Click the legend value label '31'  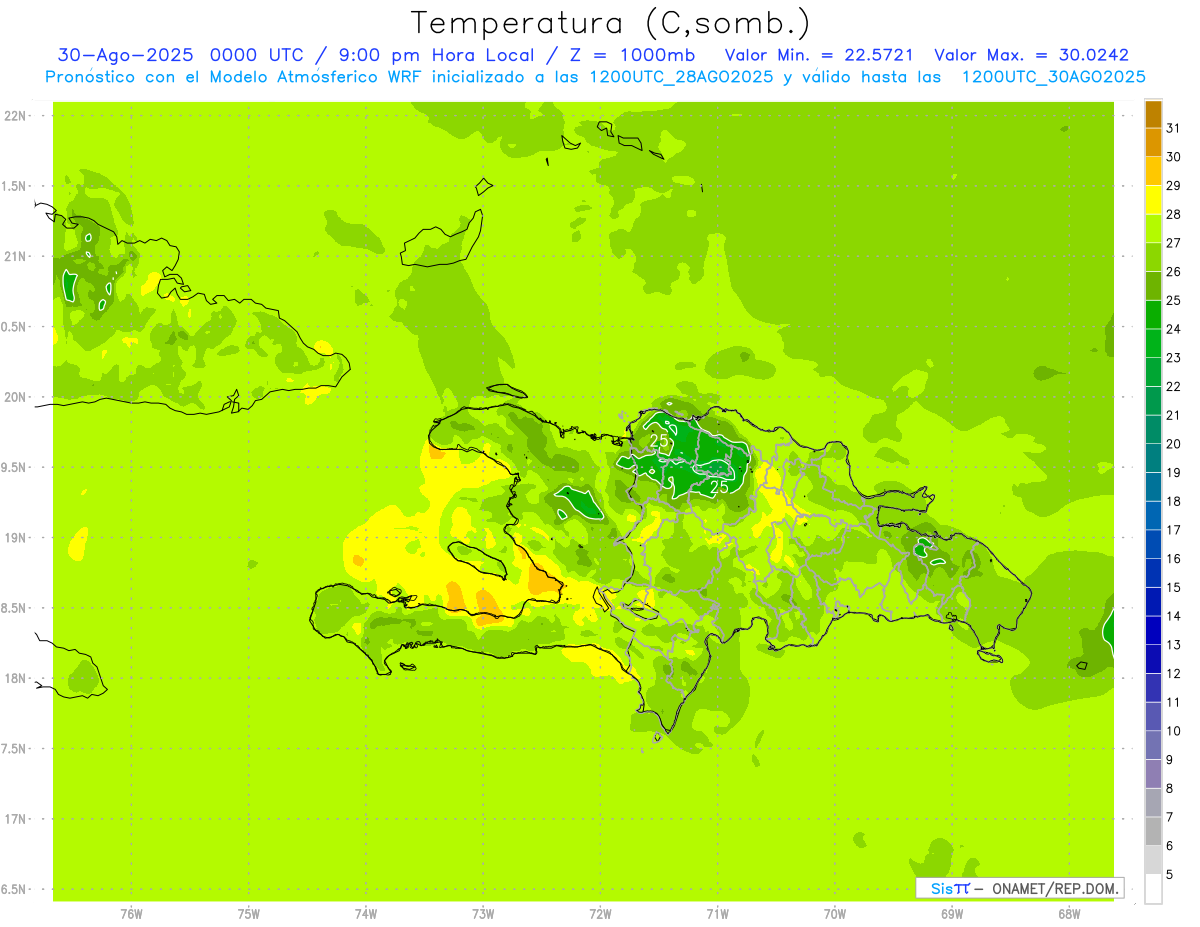click(x=1173, y=129)
